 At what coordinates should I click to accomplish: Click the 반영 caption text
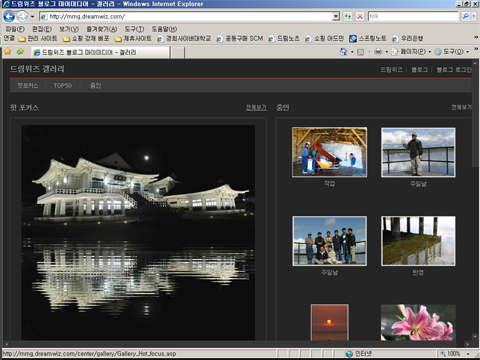click(418, 272)
